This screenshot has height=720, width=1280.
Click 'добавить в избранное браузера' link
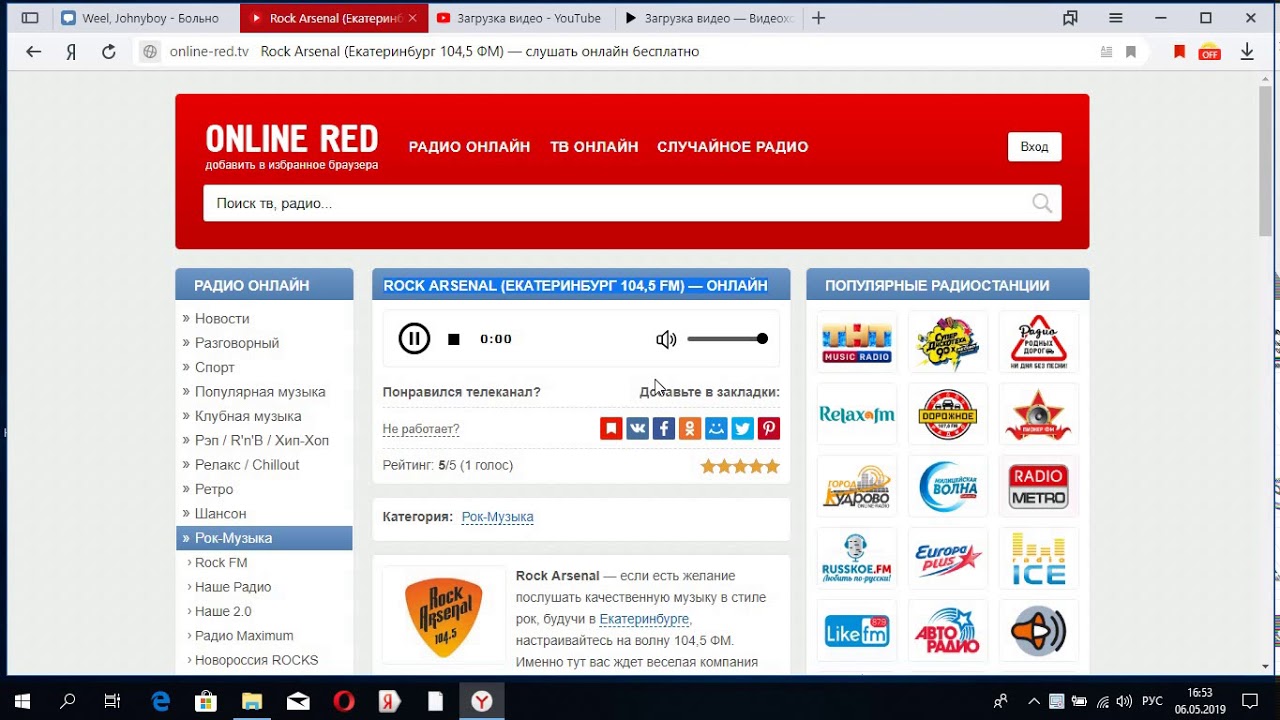pyautogui.click(x=292, y=165)
